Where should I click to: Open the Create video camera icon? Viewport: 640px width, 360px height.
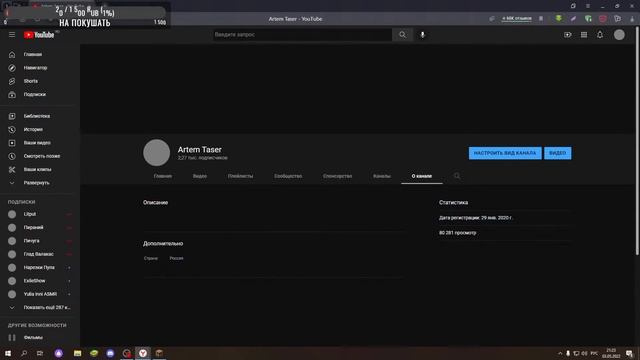(x=568, y=35)
